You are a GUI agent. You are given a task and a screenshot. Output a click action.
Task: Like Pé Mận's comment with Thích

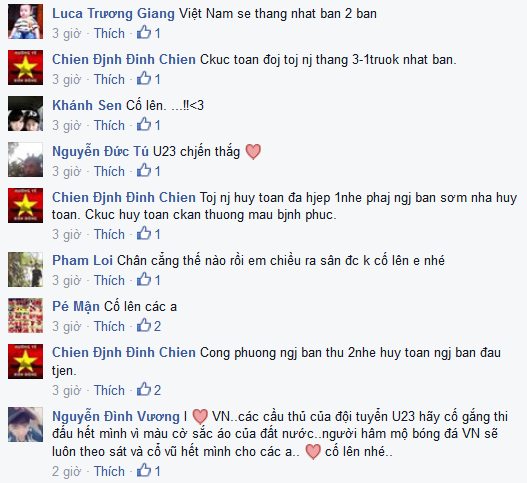pyautogui.click(x=109, y=326)
